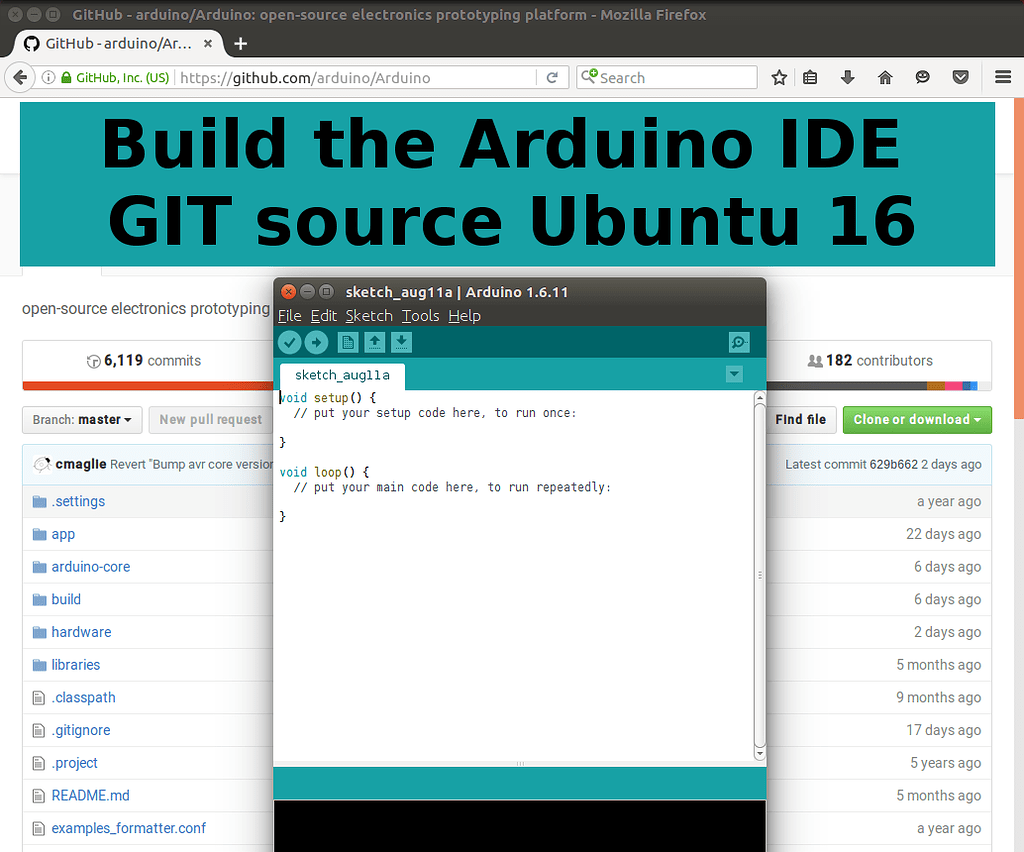Close the GitHub arduino tab
This screenshot has height=852, width=1024.
[x=208, y=44]
